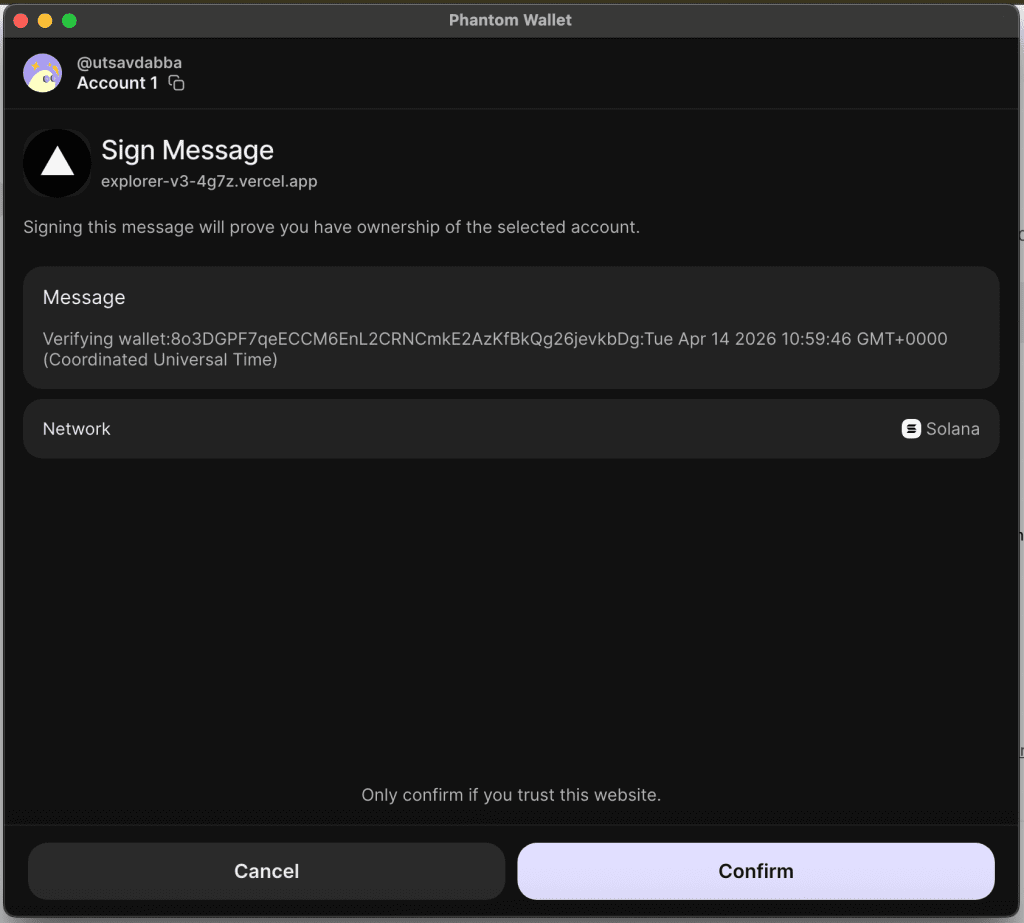Minimize the window with the yellow button
Viewport: 1024px width, 923px height.
click(45, 20)
